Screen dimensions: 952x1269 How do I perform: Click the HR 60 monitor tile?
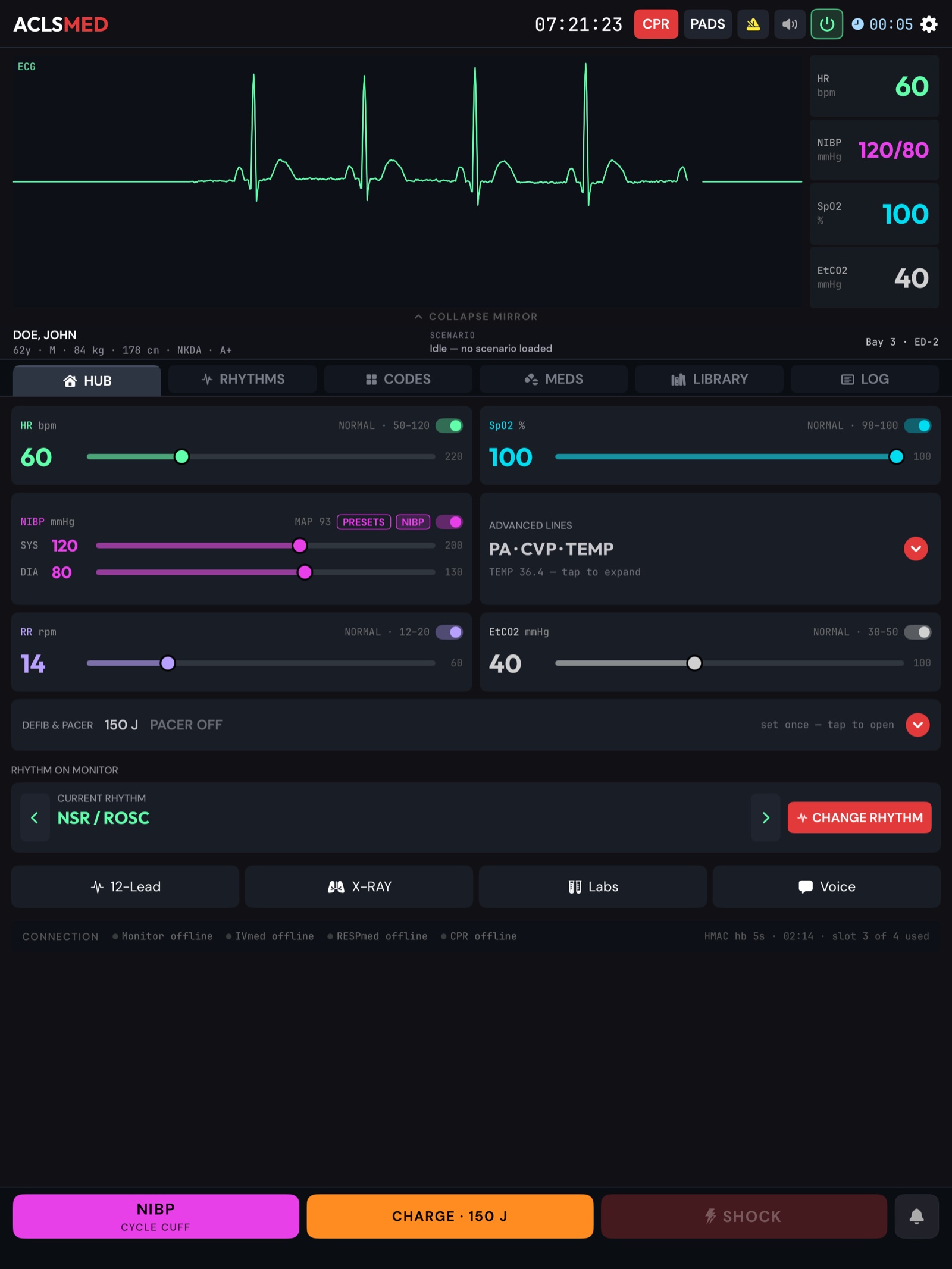pos(874,86)
